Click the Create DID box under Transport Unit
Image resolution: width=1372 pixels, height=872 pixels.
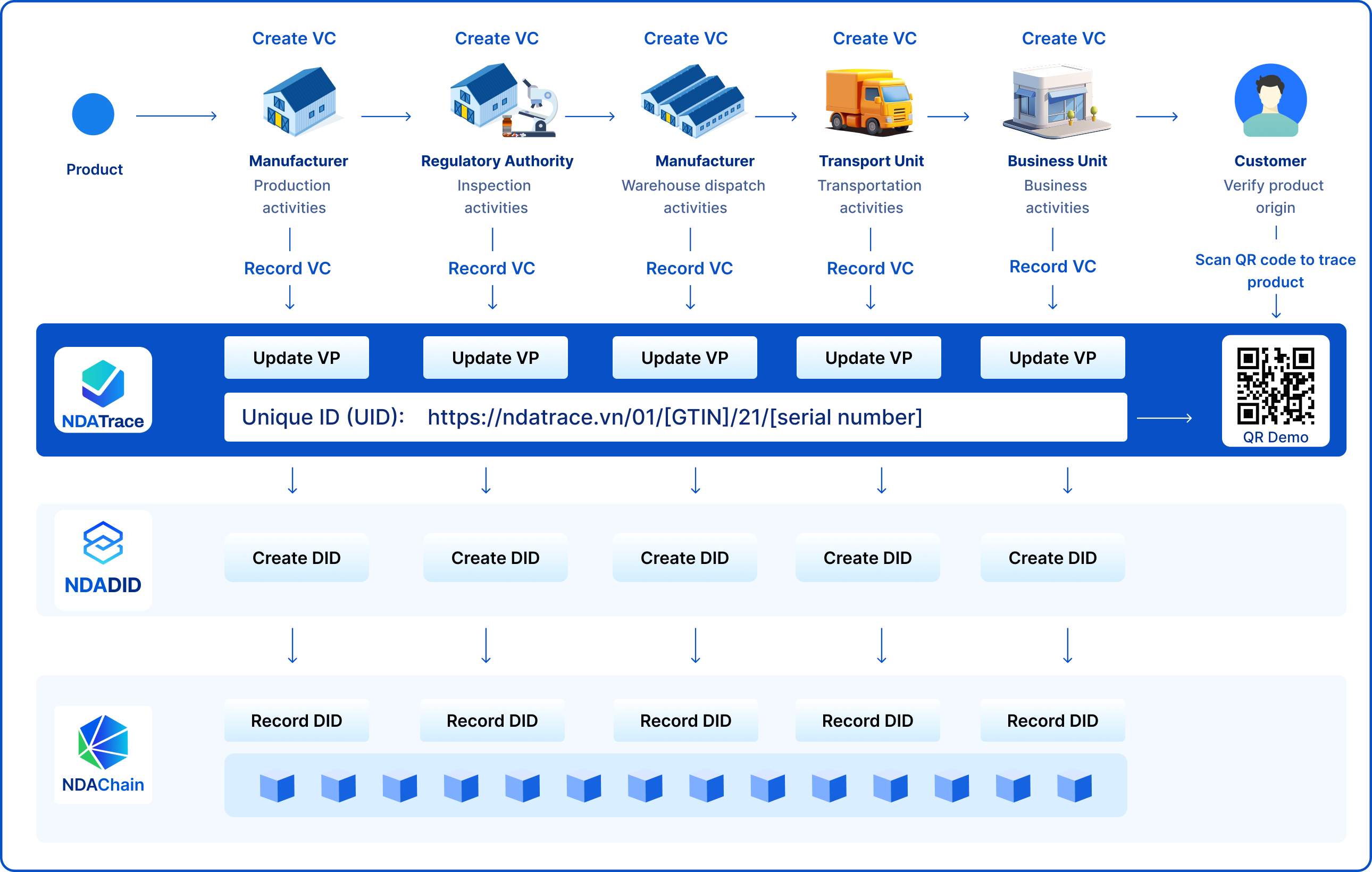pyautogui.click(x=867, y=558)
